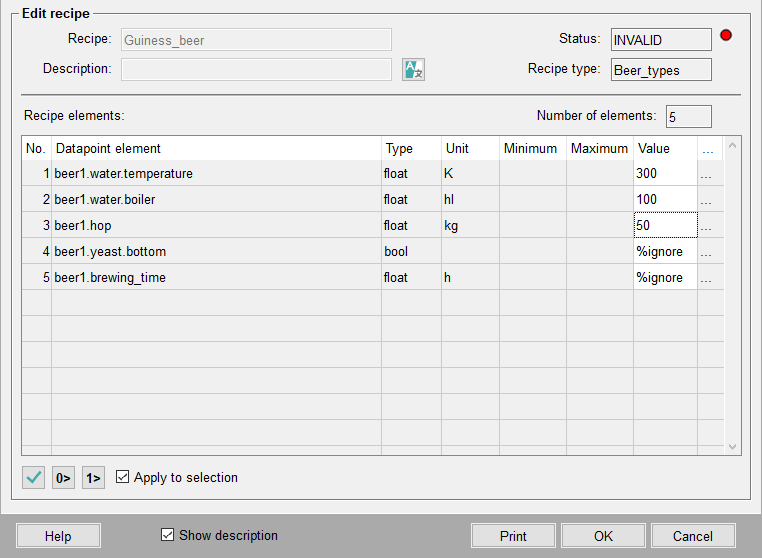Click scrollbar down arrow in elements table
Screen dimensions: 762x558
tap(732, 446)
